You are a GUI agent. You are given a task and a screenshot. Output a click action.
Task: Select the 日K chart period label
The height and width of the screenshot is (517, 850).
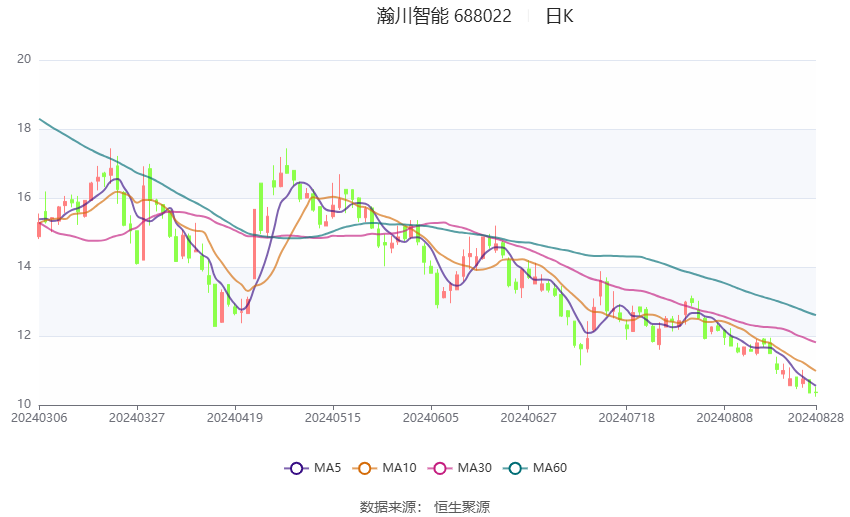pos(559,16)
